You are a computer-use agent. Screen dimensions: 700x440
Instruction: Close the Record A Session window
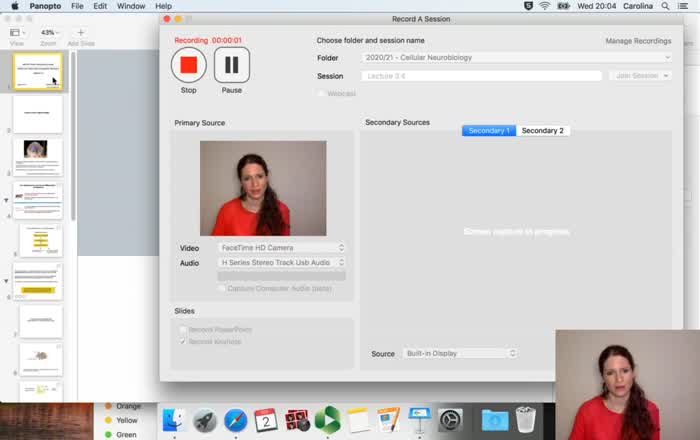point(167,19)
